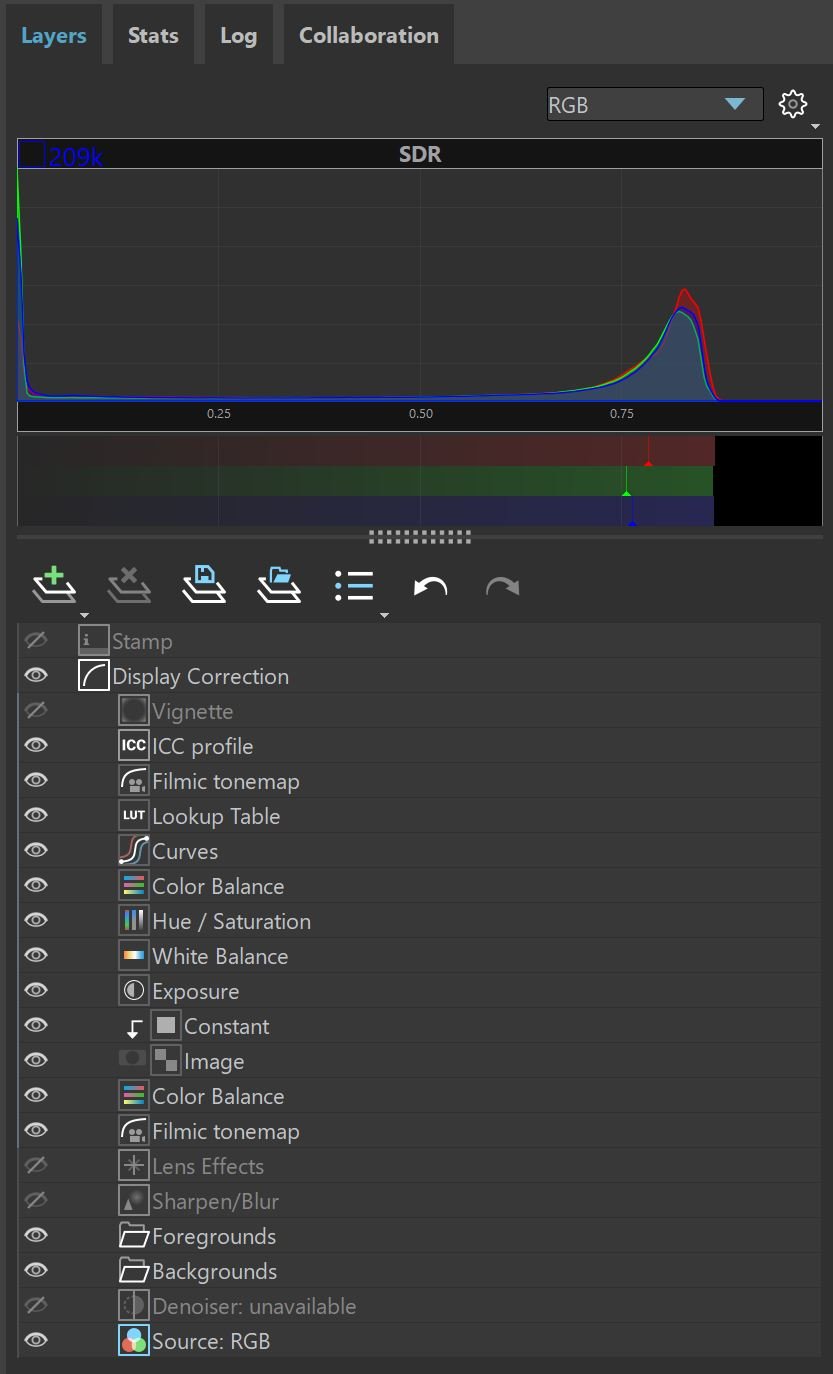Open the RGB channel dropdown
The height and width of the screenshot is (1374, 833).
[x=655, y=104]
